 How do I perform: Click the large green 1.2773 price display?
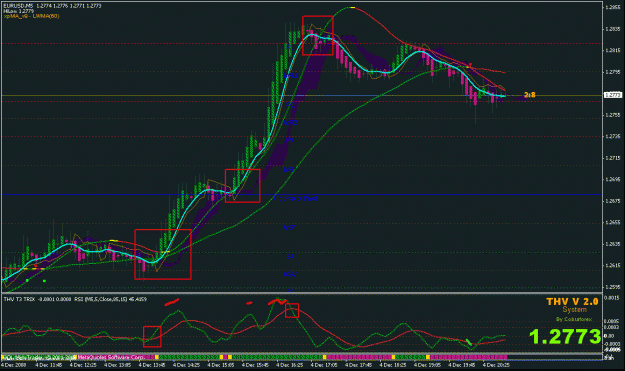tap(565, 337)
